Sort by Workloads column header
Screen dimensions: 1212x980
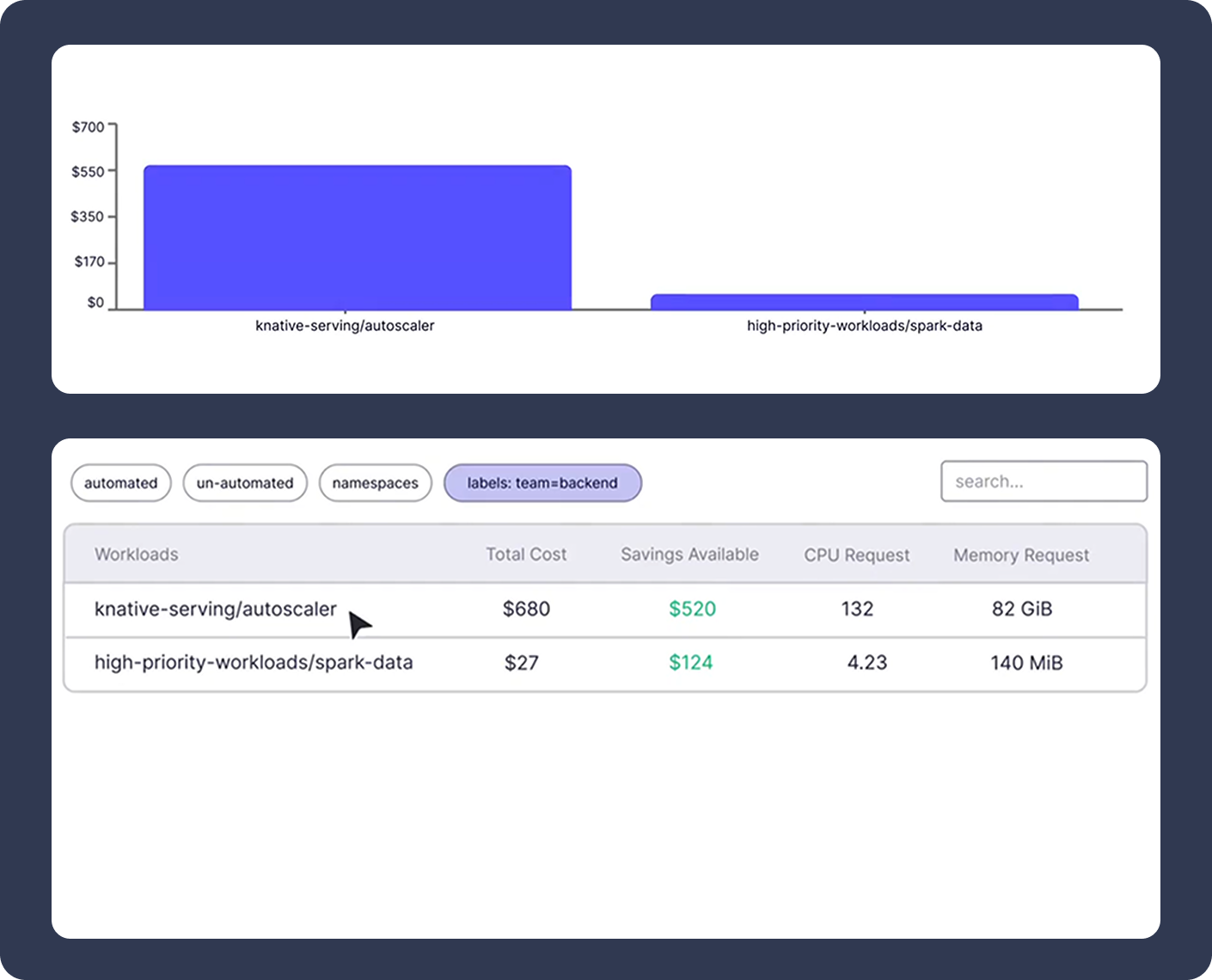(137, 554)
